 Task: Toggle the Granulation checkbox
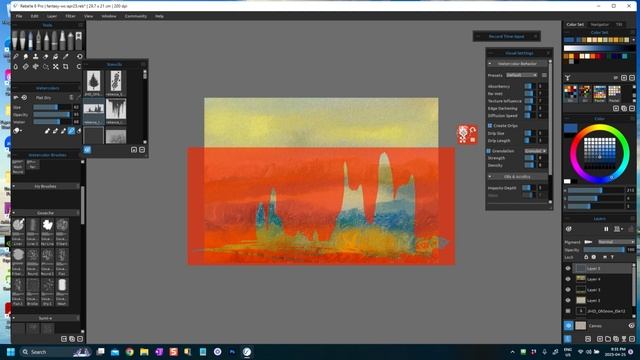click(489, 151)
